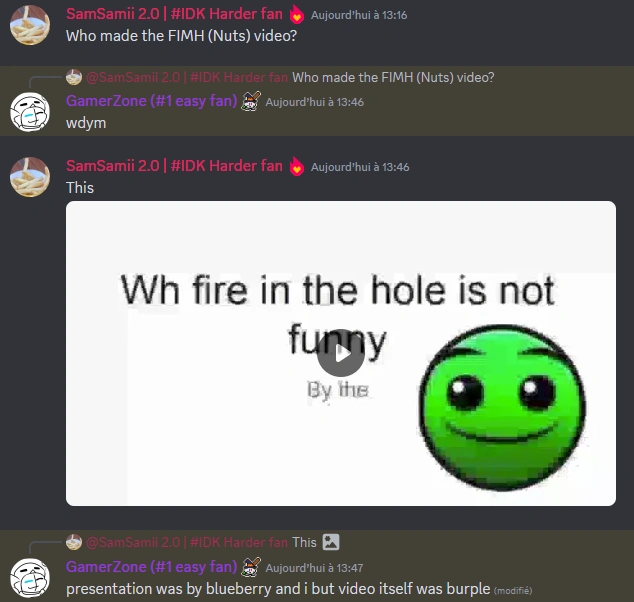Click small reply avatar before FIMH quote
The width and height of the screenshot is (634, 602).
pos(74,77)
